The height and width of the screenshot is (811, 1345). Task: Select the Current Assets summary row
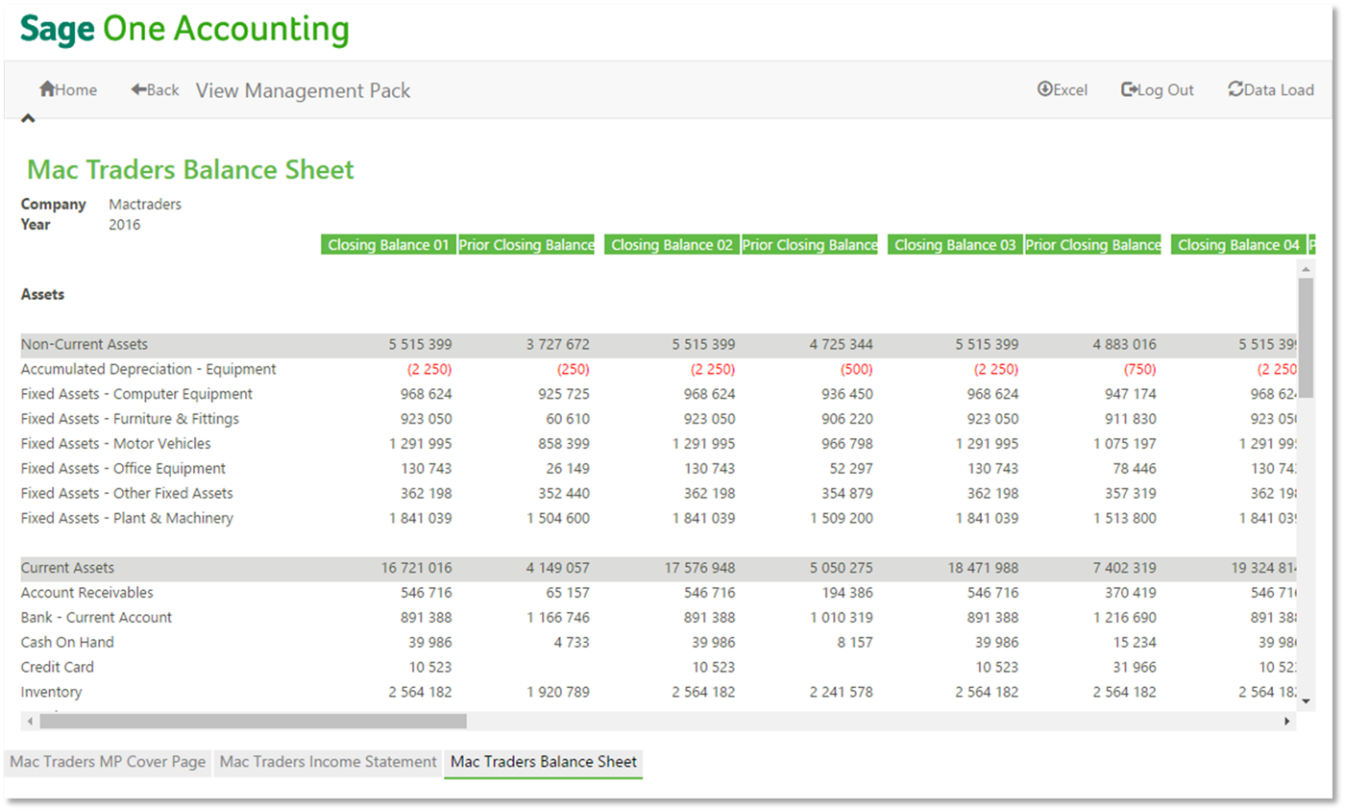coord(68,568)
